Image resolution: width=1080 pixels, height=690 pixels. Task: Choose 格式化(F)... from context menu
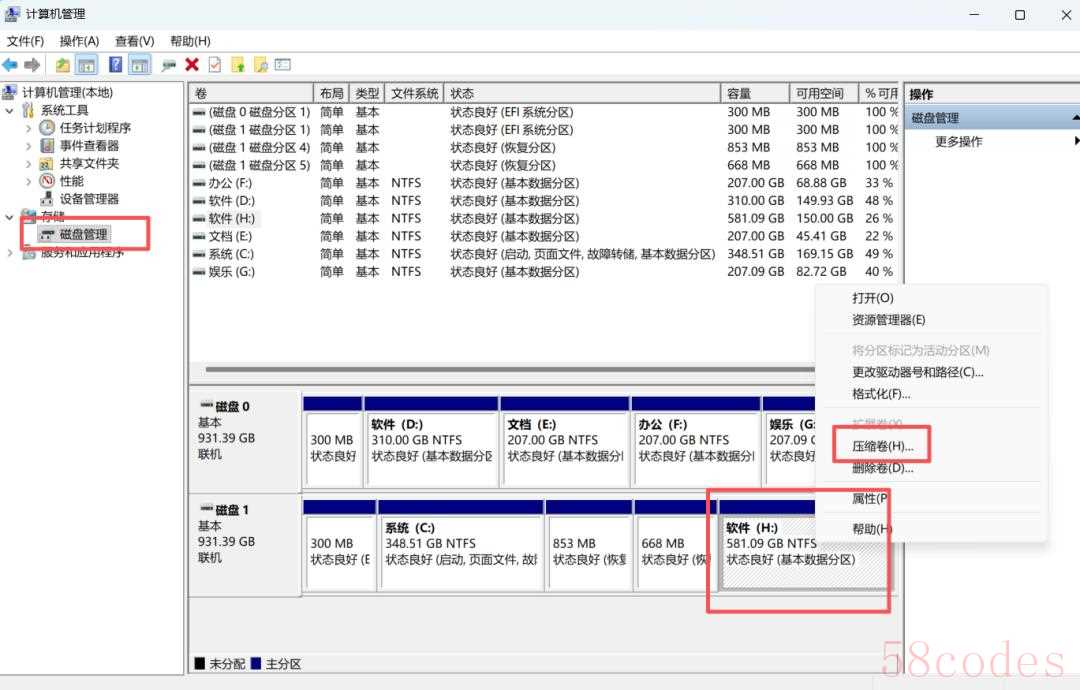(880, 394)
